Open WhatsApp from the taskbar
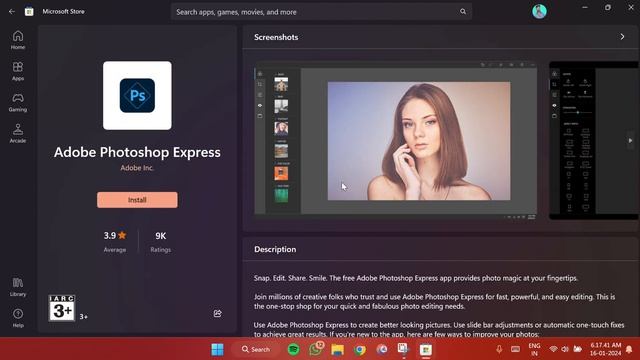Viewport: 640px width, 360px height. click(x=315, y=349)
